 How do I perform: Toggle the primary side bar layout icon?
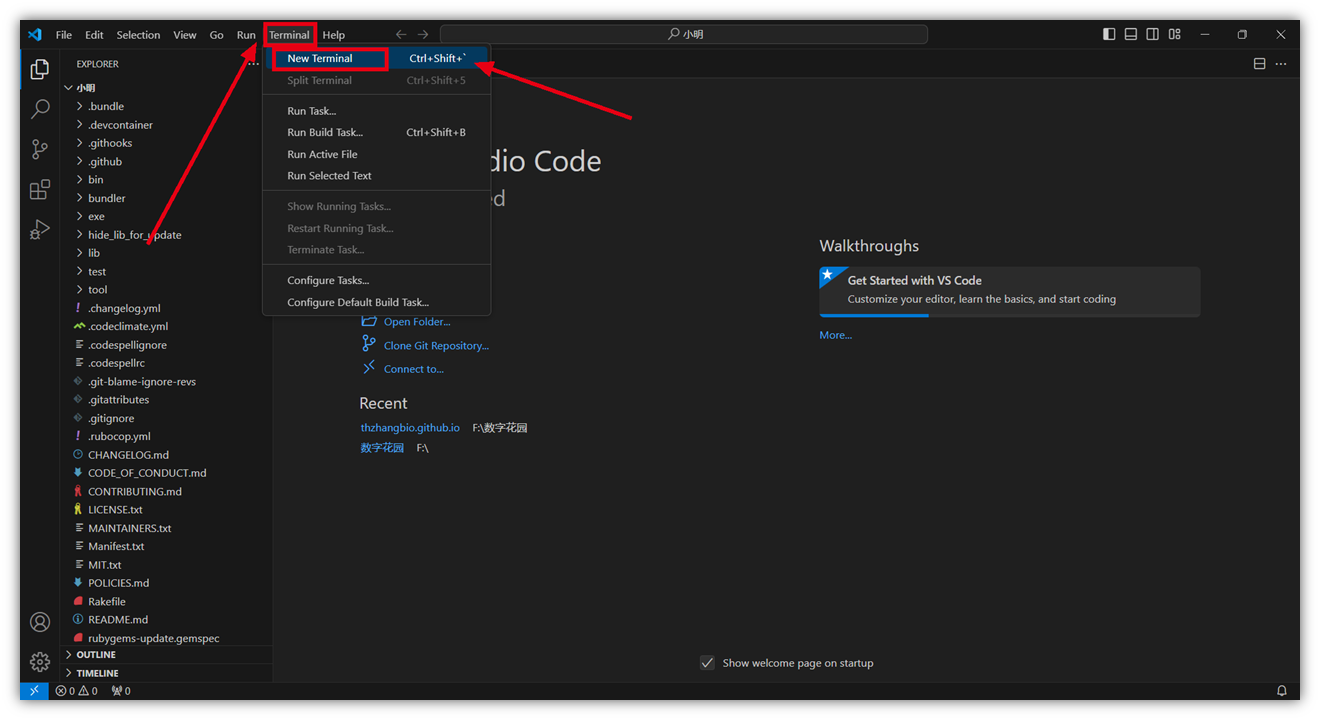click(1109, 34)
